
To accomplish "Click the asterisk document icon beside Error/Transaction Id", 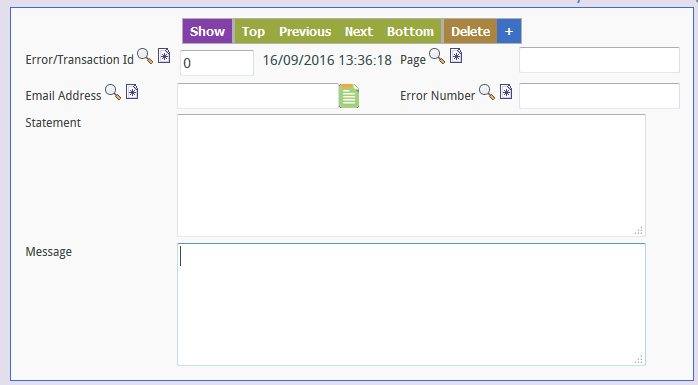I will (164, 56).
